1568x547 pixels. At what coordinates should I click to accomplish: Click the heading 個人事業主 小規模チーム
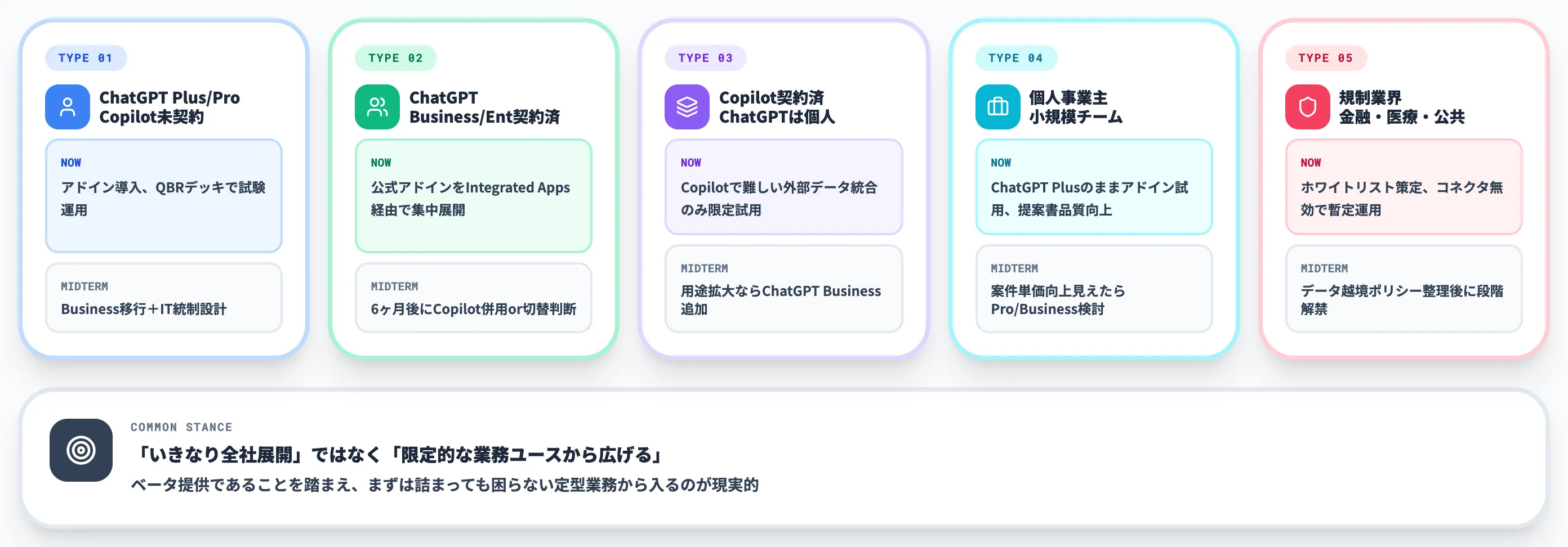click(1076, 107)
